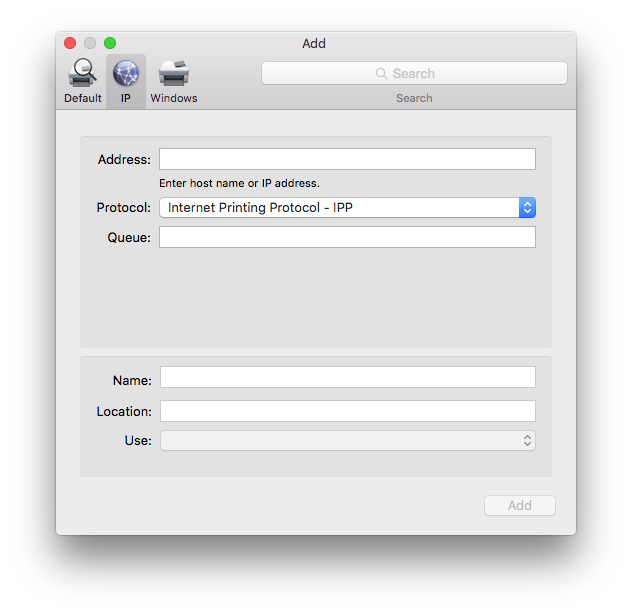Select the Default printer browser icon
Viewport: 632px width, 615px height.
[x=83, y=73]
